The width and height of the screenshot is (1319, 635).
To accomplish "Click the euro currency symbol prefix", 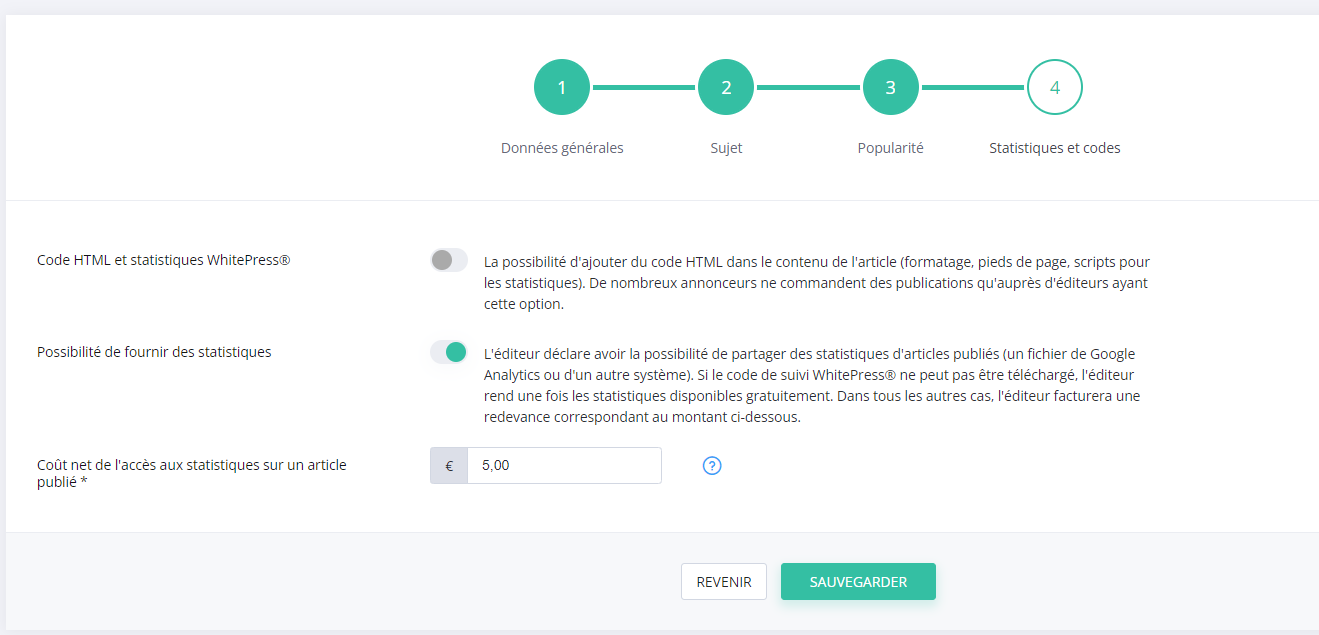I will (x=449, y=466).
